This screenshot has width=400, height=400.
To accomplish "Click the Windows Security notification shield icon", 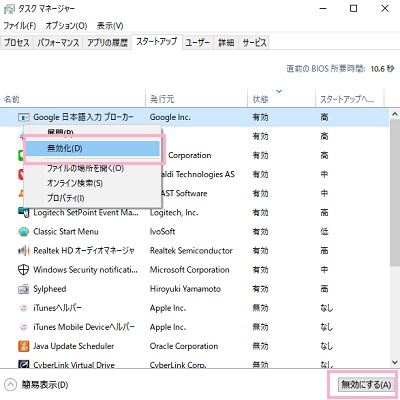I will click(23, 270).
